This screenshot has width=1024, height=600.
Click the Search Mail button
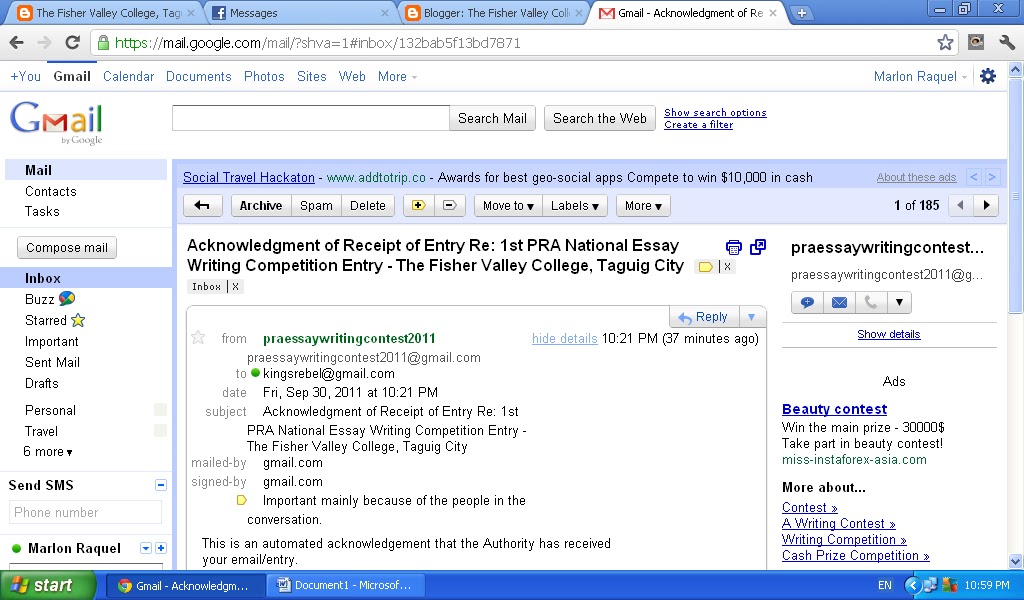492,118
